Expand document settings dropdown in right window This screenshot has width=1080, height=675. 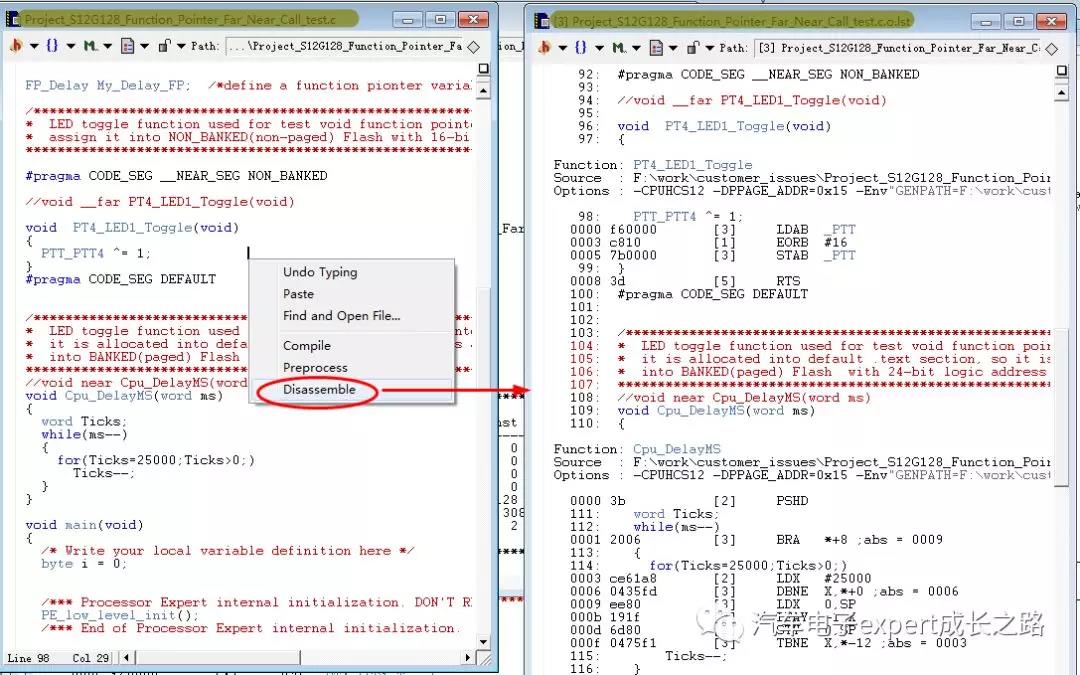tap(673, 47)
